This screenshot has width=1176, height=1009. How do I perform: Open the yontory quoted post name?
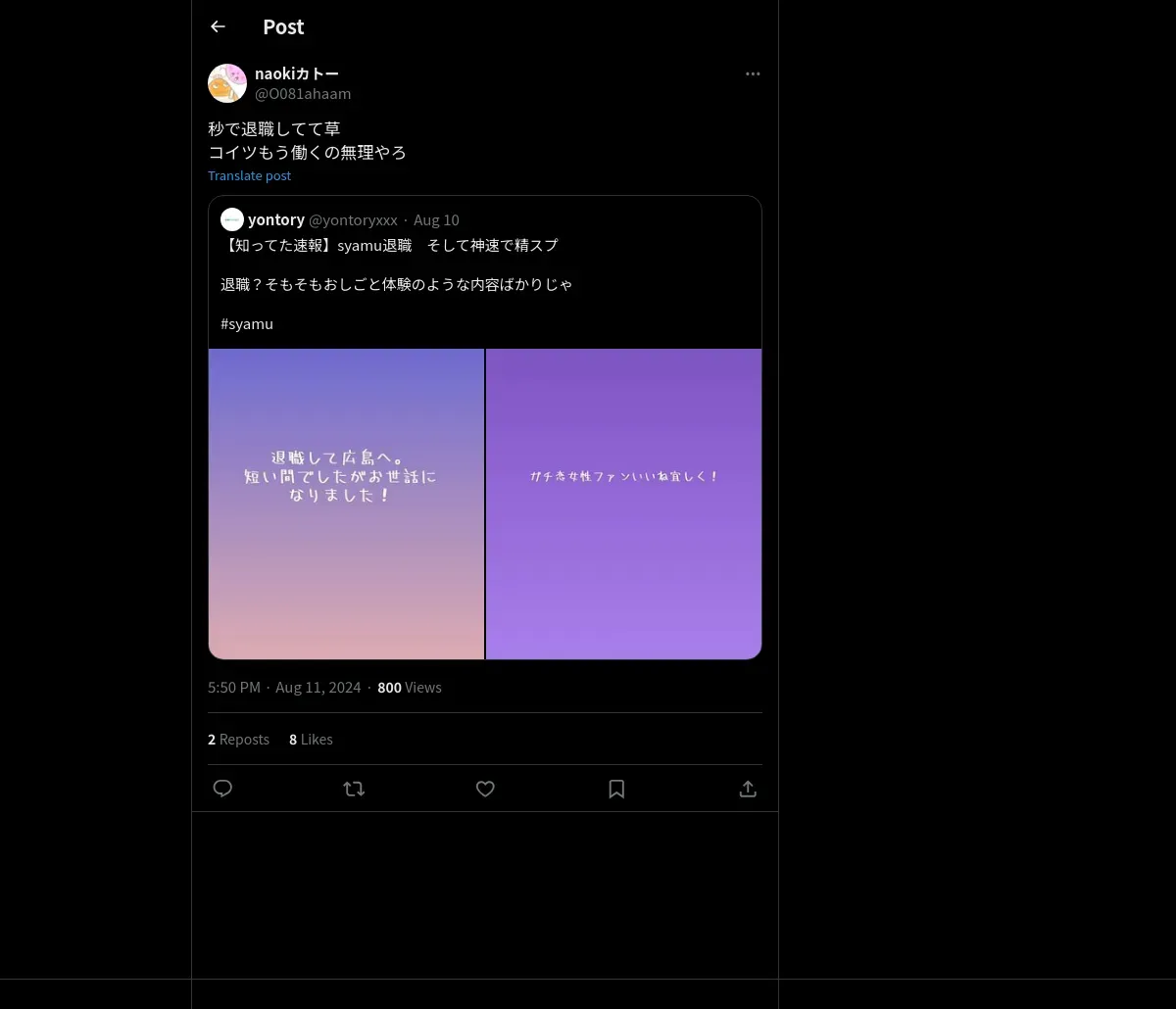pyautogui.click(x=276, y=219)
